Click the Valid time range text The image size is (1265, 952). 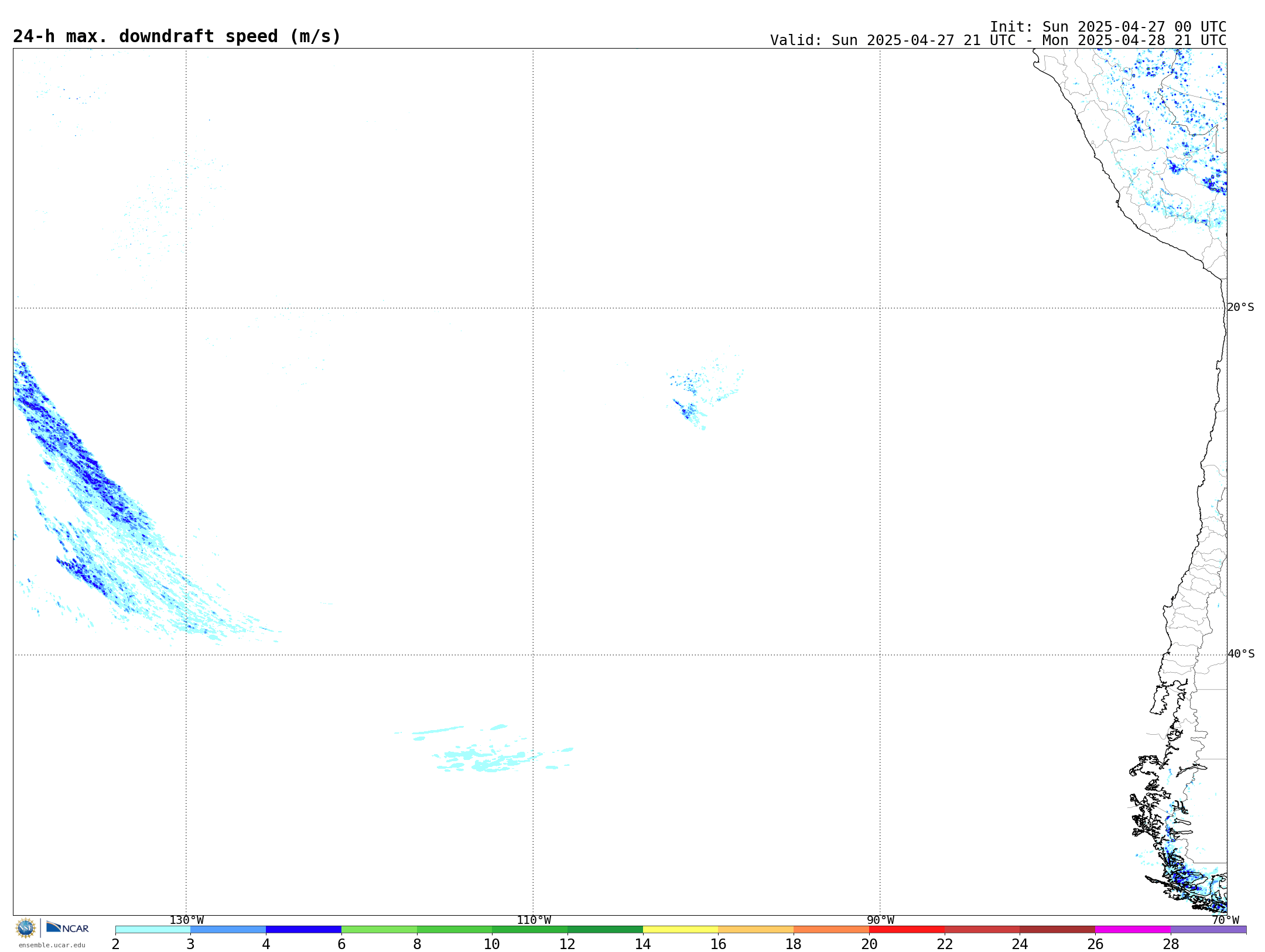[998, 40]
